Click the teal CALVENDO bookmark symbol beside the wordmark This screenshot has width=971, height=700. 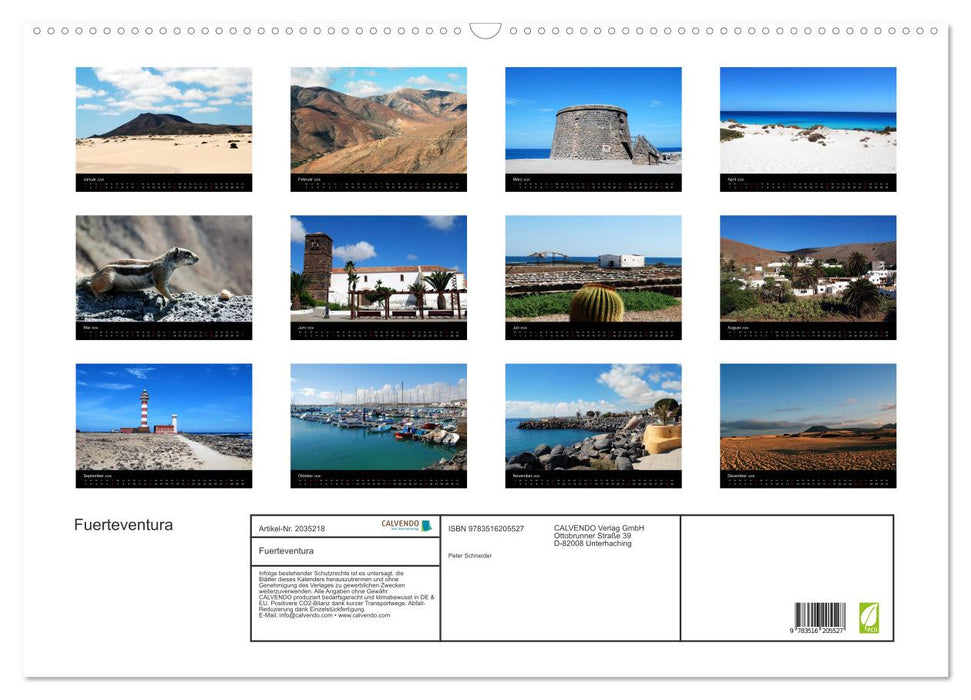pyautogui.click(x=427, y=525)
